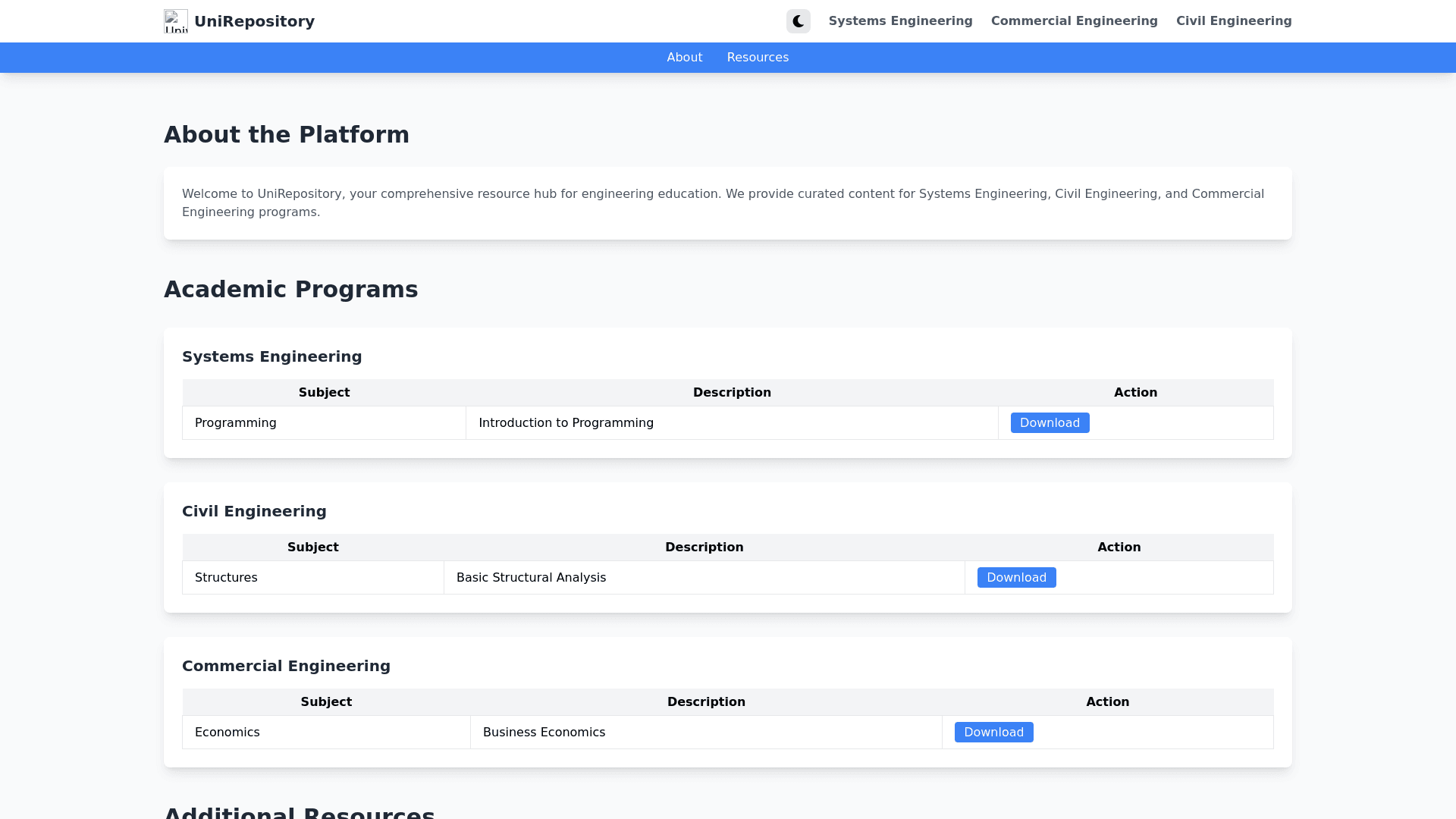The image size is (1456, 819).
Task: Download the Structures course material
Action: click(1015, 578)
